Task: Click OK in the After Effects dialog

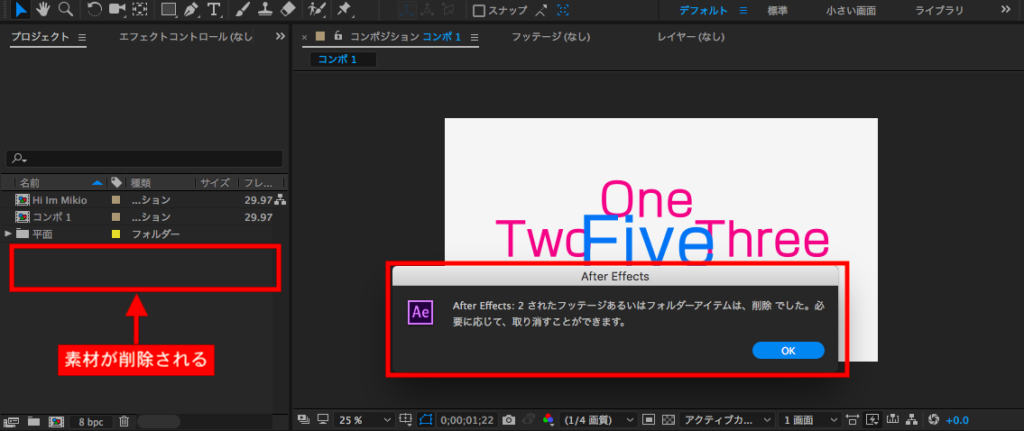Action: tap(788, 350)
